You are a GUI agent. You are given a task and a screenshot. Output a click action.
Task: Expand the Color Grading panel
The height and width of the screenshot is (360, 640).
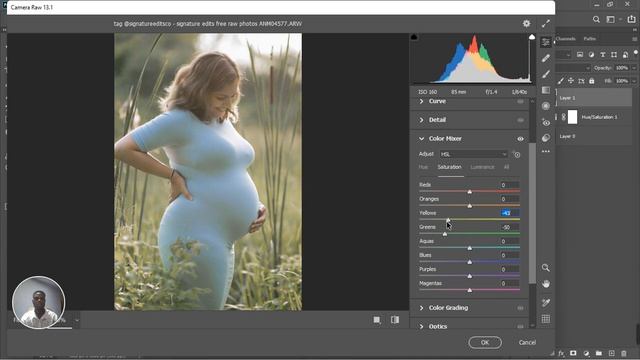(x=421, y=308)
